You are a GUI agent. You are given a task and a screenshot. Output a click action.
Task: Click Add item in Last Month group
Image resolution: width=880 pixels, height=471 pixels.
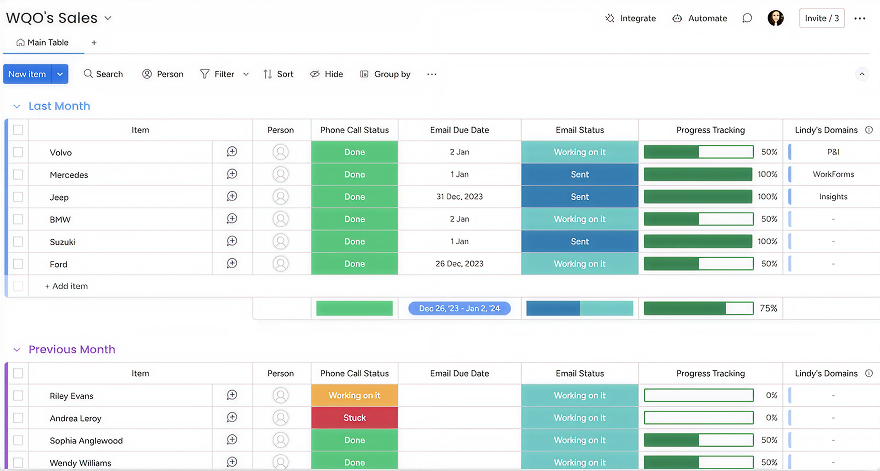(x=66, y=286)
